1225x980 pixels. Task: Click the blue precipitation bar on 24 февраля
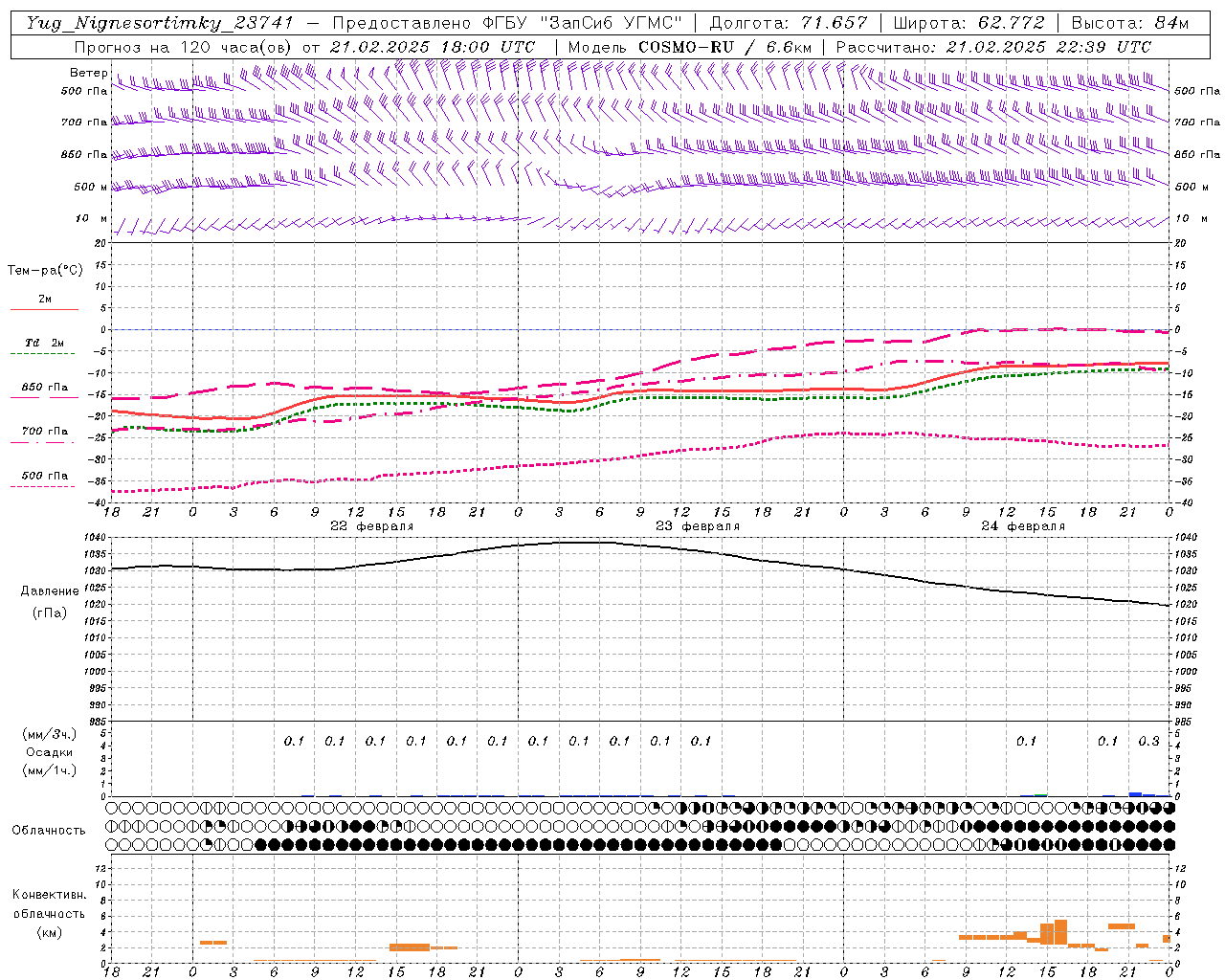click(x=1136, y=793)
